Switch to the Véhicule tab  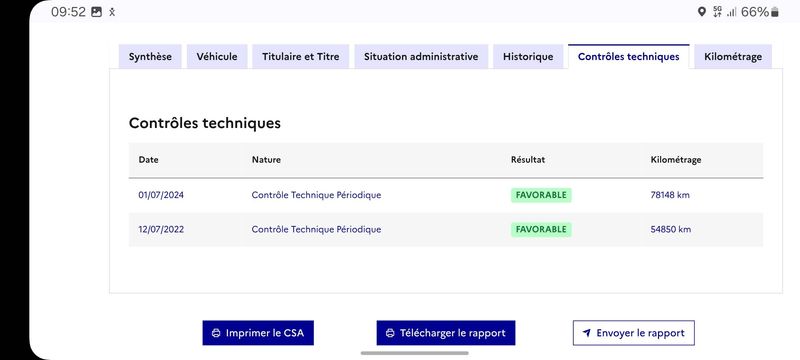(217, 57)
